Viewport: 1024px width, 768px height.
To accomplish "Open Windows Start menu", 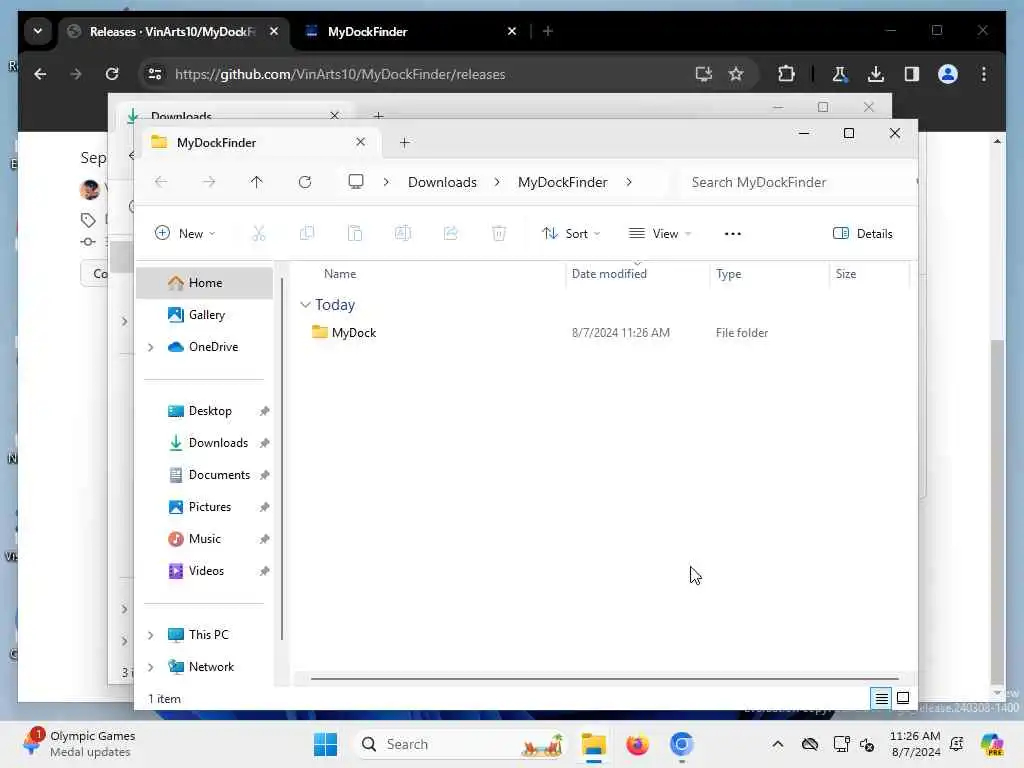I will pyautogui.click(x=325, y=744).
